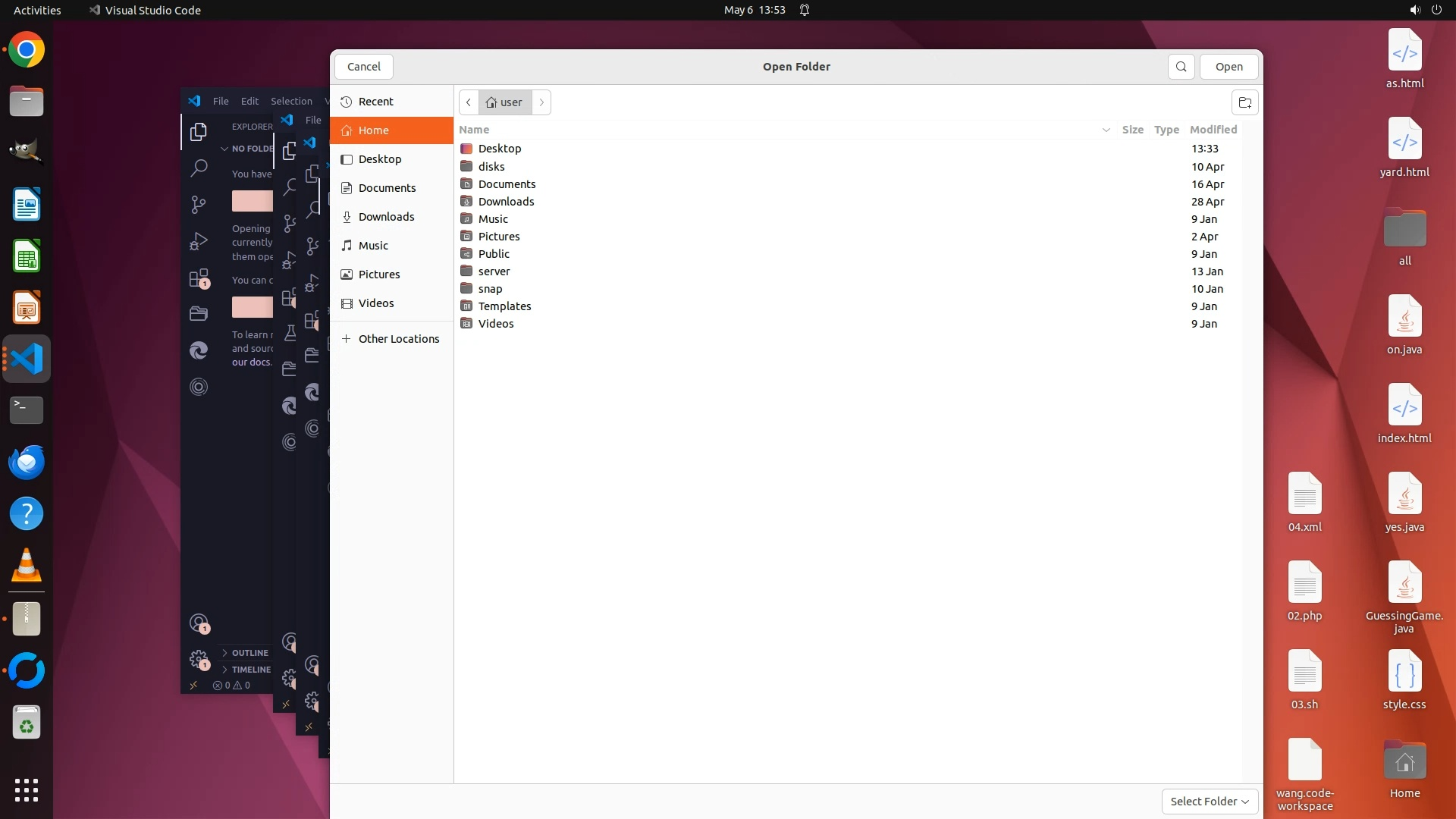This screenshot has height=819, width=1456.
Task: Open the File menu in VS Code
Action: click(x=221, y=101)
